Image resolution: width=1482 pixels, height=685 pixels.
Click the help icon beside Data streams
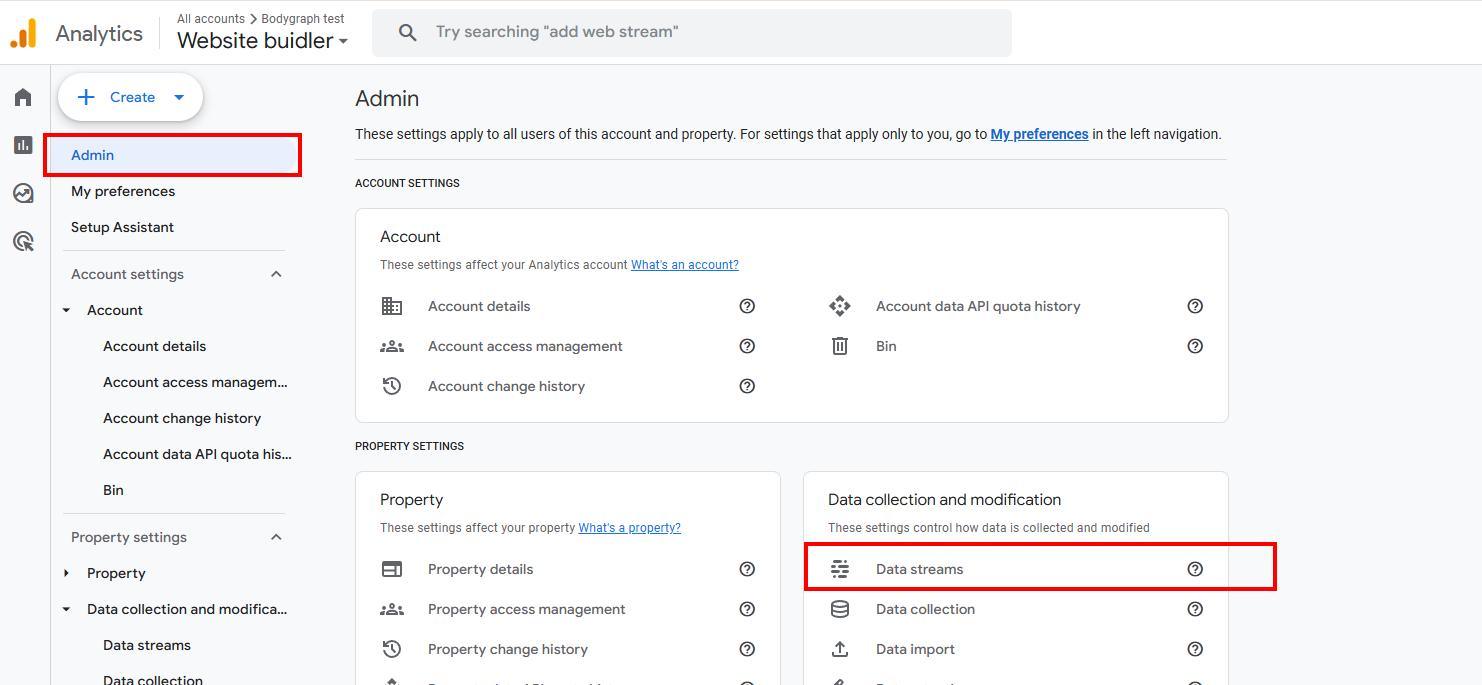pyautogui.click(x=1195, y=569)
